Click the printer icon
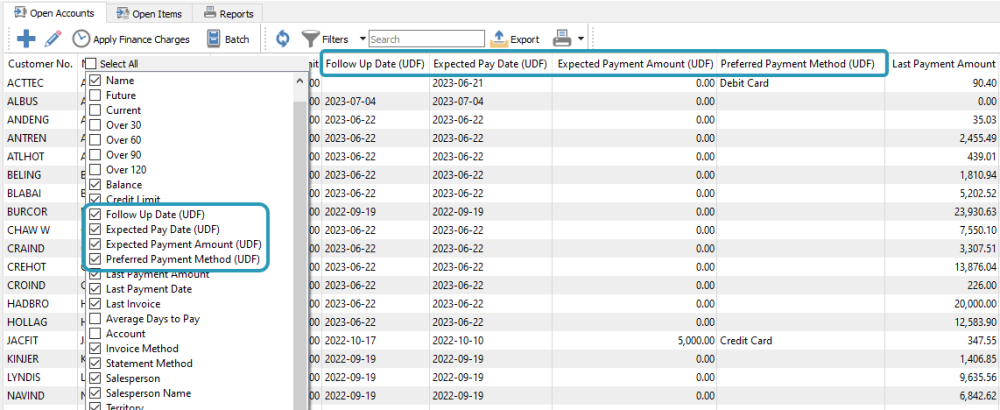Screen dimensions: 1000x410 tap(562, 39)
